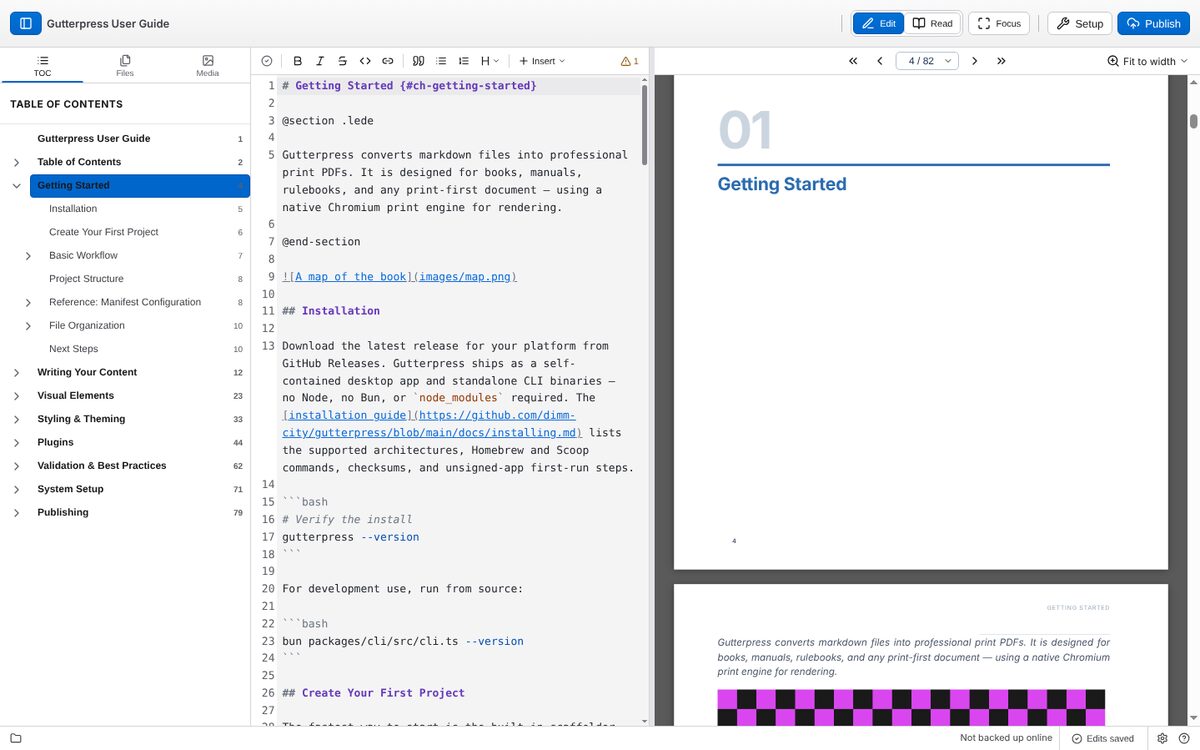Switch to Edit mode
The image size is (1200, 750).
tap(879, 23)
